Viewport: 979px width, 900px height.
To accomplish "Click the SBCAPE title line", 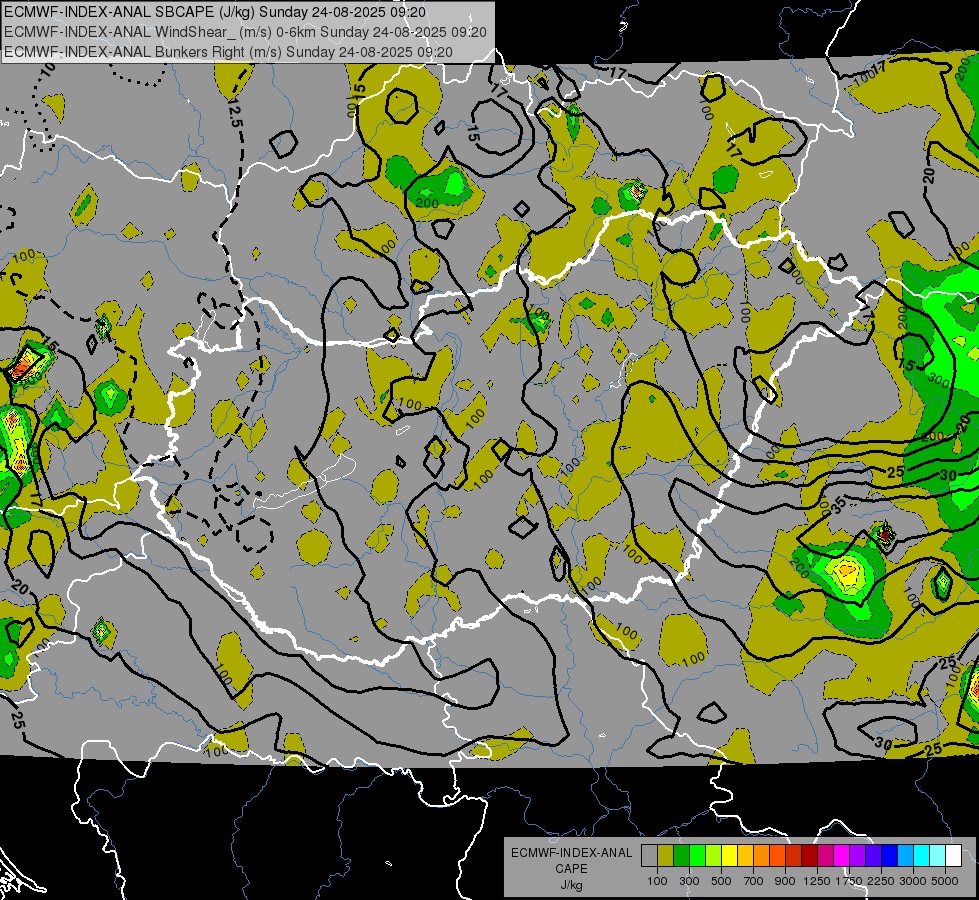I will (215, 12).
